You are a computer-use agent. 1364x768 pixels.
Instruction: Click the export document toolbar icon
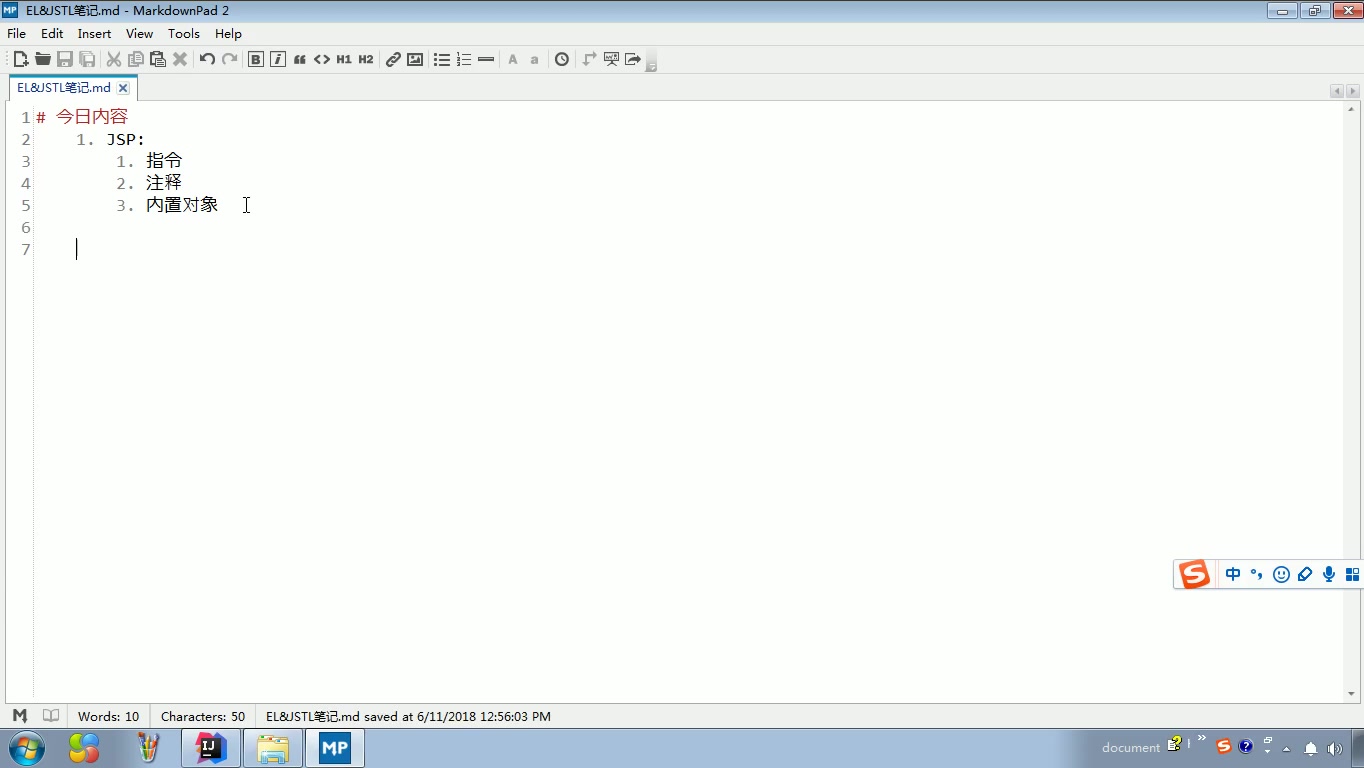click(633, 60)
